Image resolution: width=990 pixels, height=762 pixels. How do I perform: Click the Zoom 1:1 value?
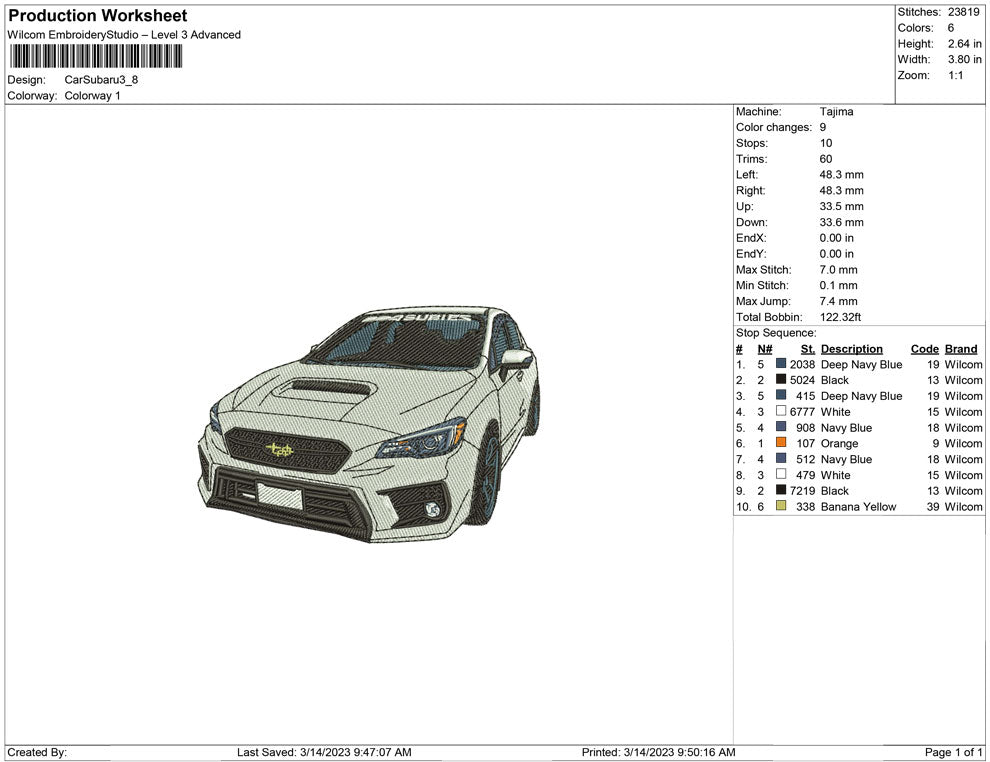click(958, 74)
